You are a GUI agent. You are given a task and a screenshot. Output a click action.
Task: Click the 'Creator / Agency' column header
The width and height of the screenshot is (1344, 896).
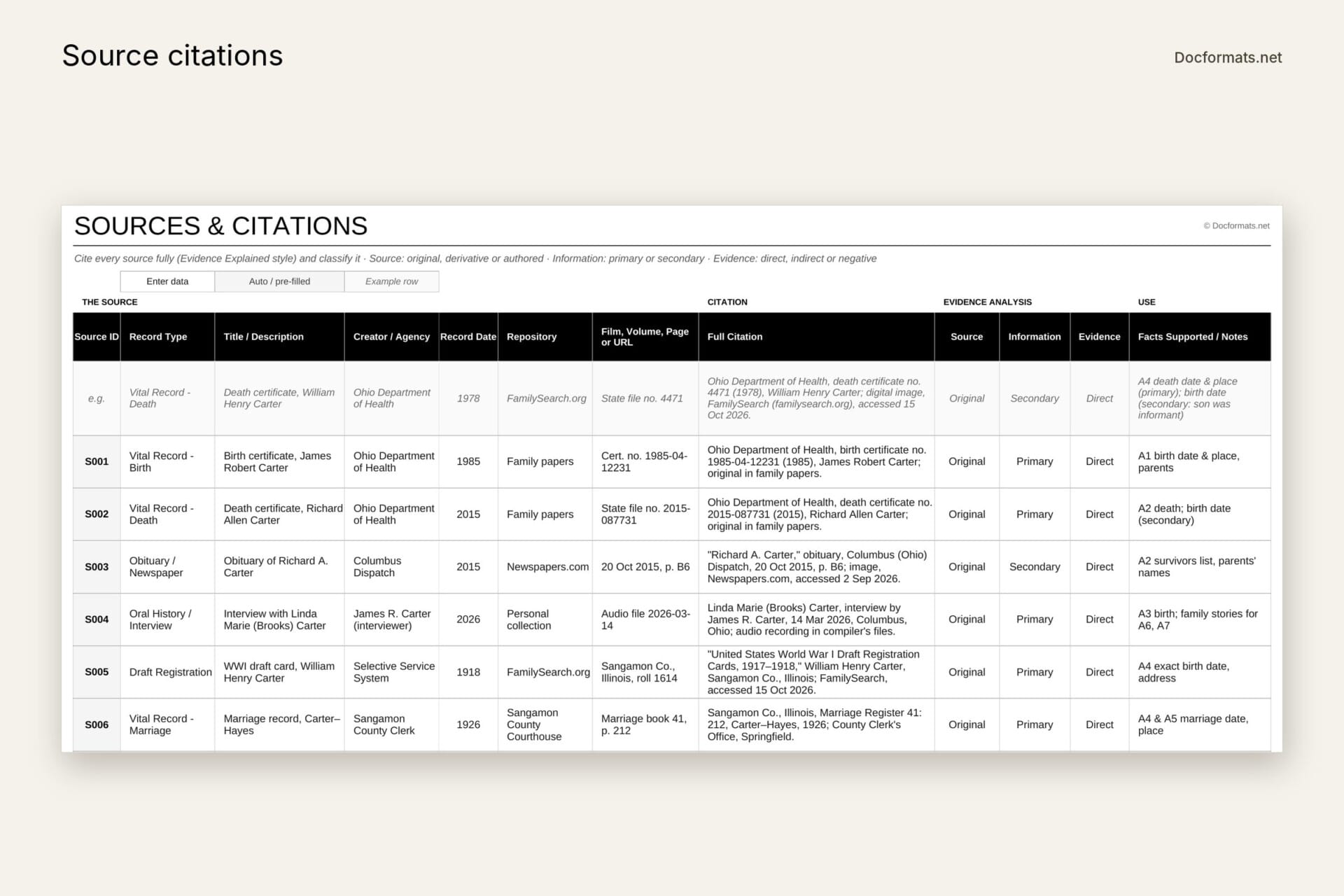(391, 337)
